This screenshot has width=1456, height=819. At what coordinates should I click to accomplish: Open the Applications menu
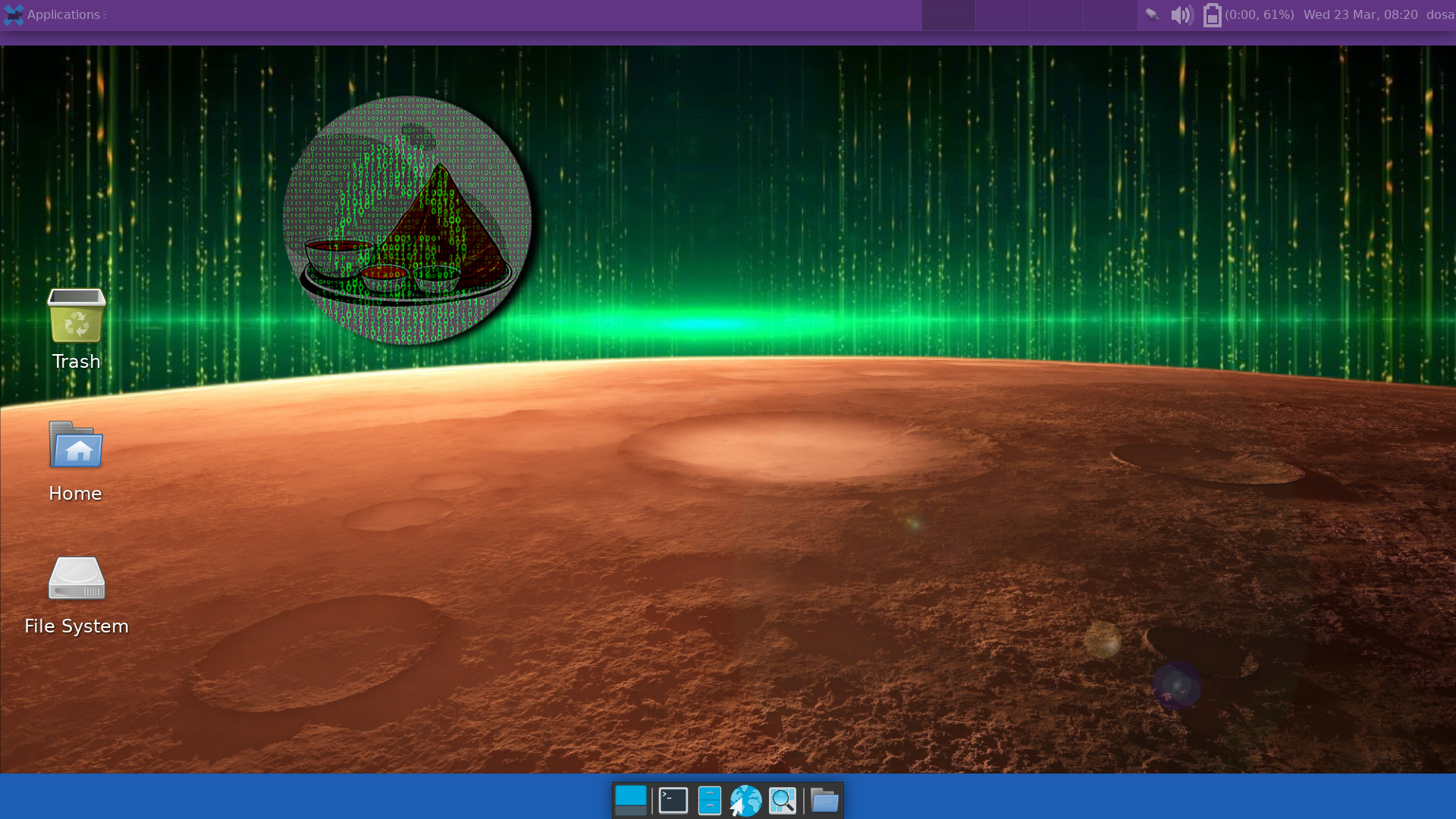(x=64, y=14)
